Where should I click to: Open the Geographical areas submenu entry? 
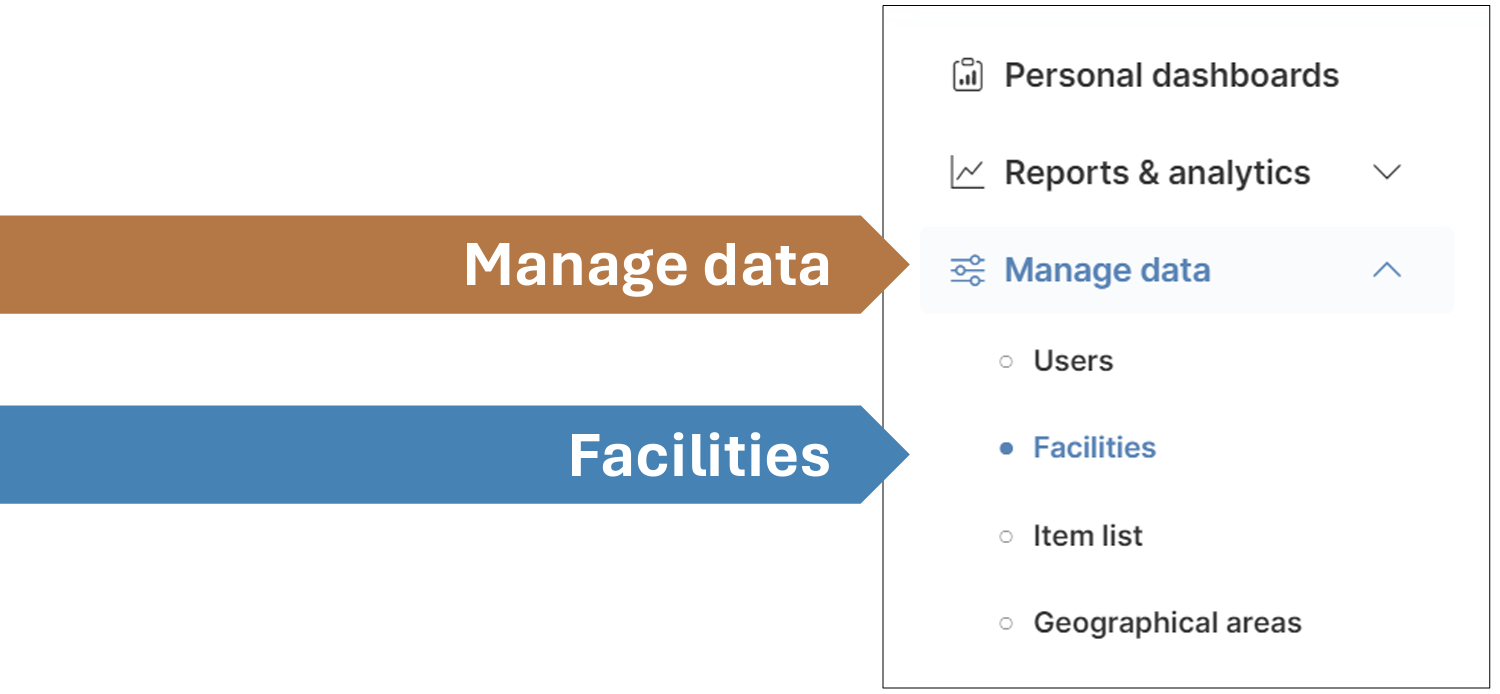point(1167,623)
